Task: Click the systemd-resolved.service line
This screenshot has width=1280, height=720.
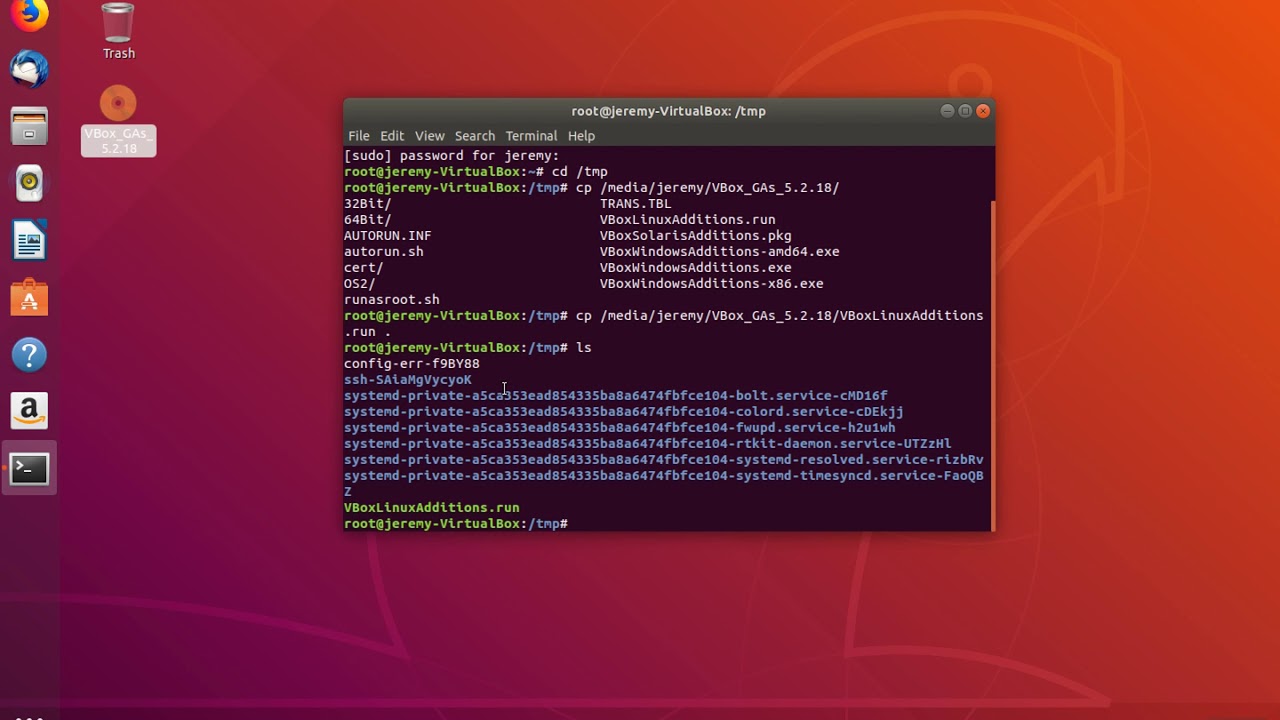Action: pos(664,460)
